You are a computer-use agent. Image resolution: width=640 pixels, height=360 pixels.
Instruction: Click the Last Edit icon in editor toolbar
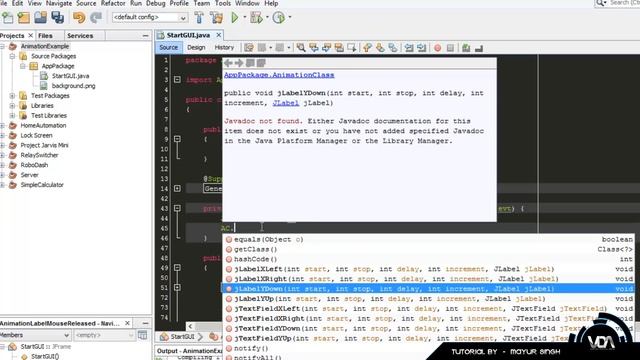(x=249, y=48)
